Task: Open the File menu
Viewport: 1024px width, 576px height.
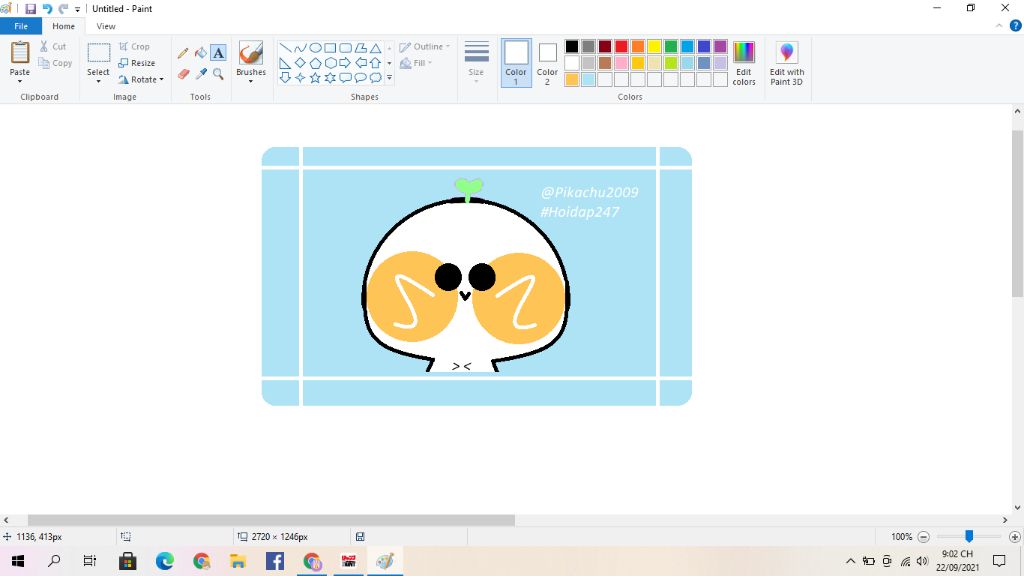Action: 21,26
